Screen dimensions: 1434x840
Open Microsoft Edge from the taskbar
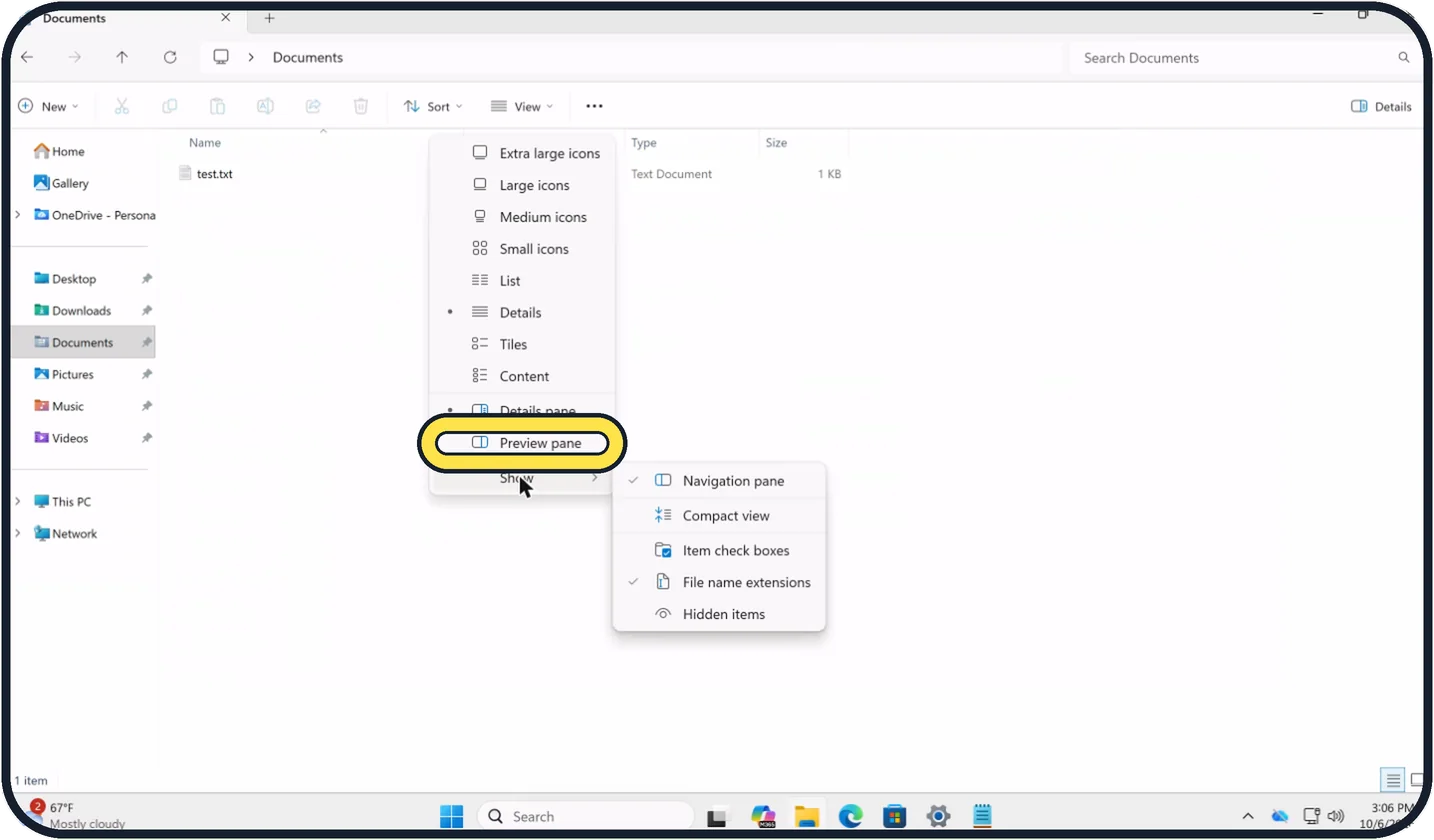(850, 816)
